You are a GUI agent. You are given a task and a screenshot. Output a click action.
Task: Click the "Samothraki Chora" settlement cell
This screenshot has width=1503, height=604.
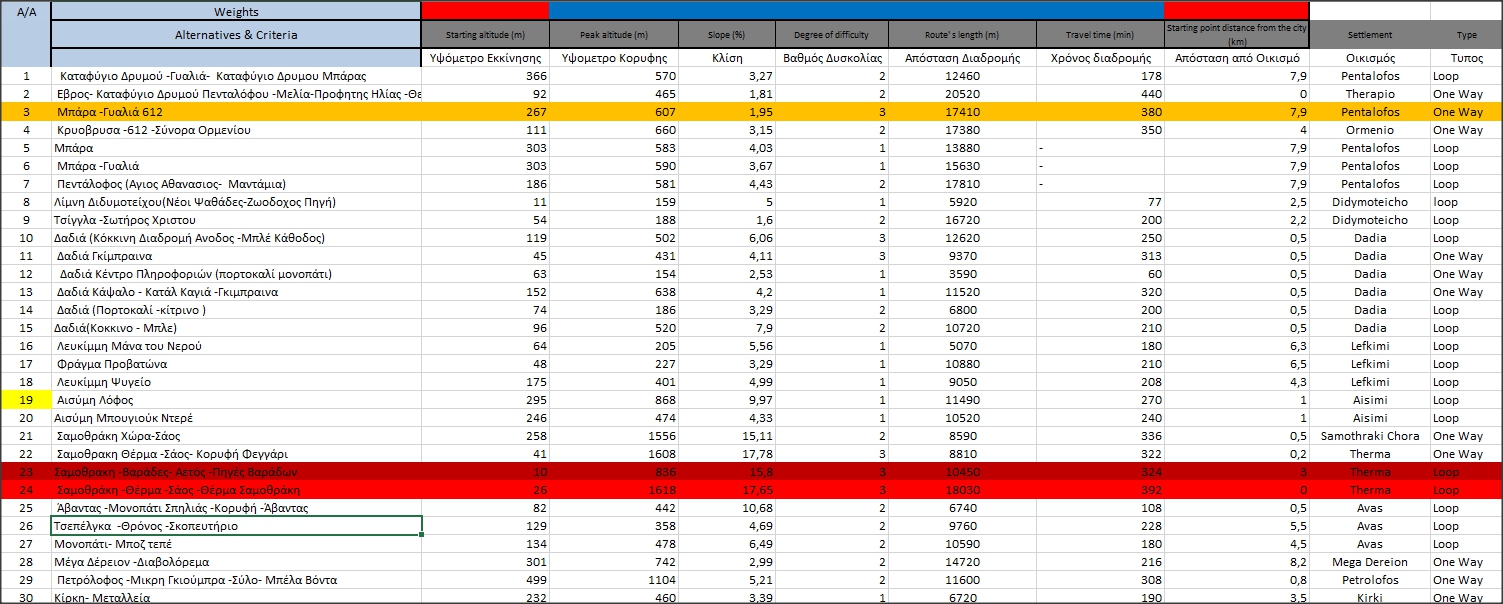tap(1369, 436)
